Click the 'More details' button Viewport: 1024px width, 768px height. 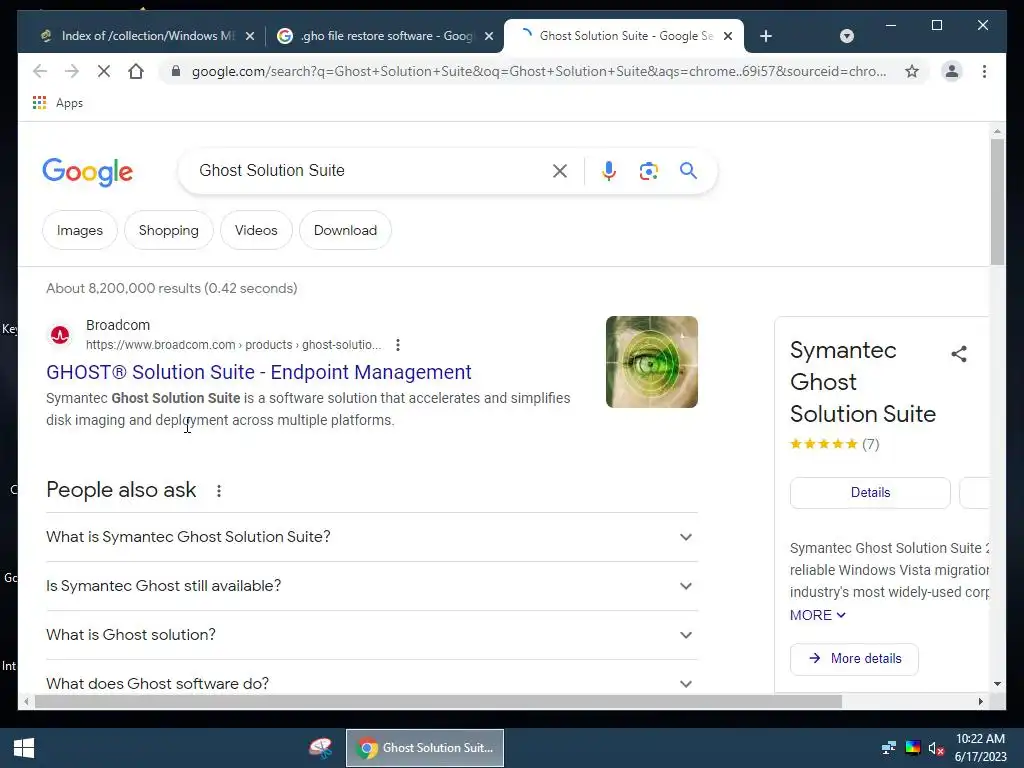pos(854,659)
